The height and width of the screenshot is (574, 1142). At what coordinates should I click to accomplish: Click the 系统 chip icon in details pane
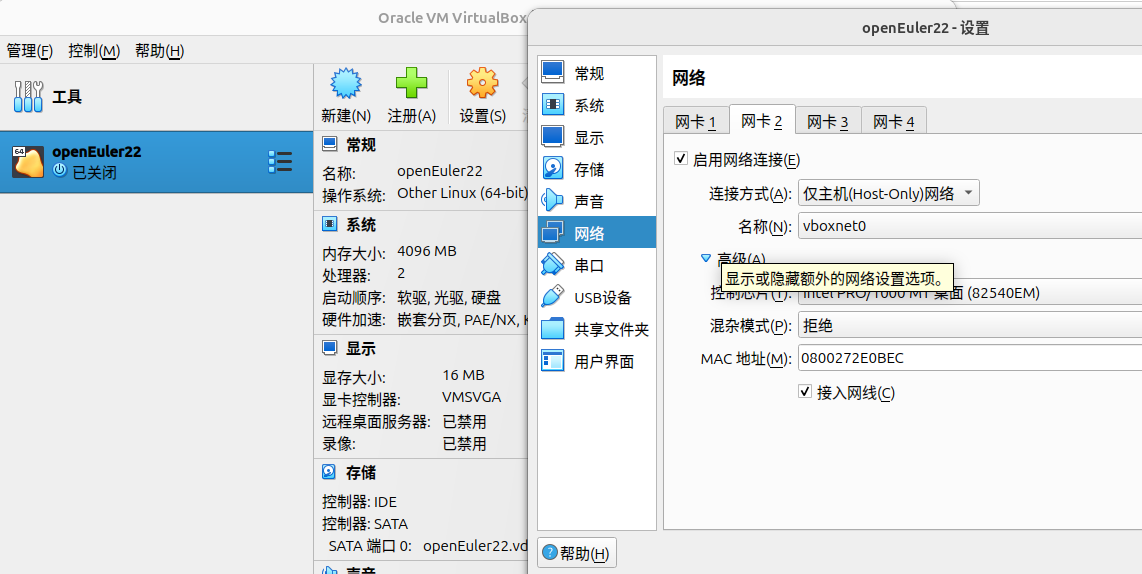coord(330,224)
